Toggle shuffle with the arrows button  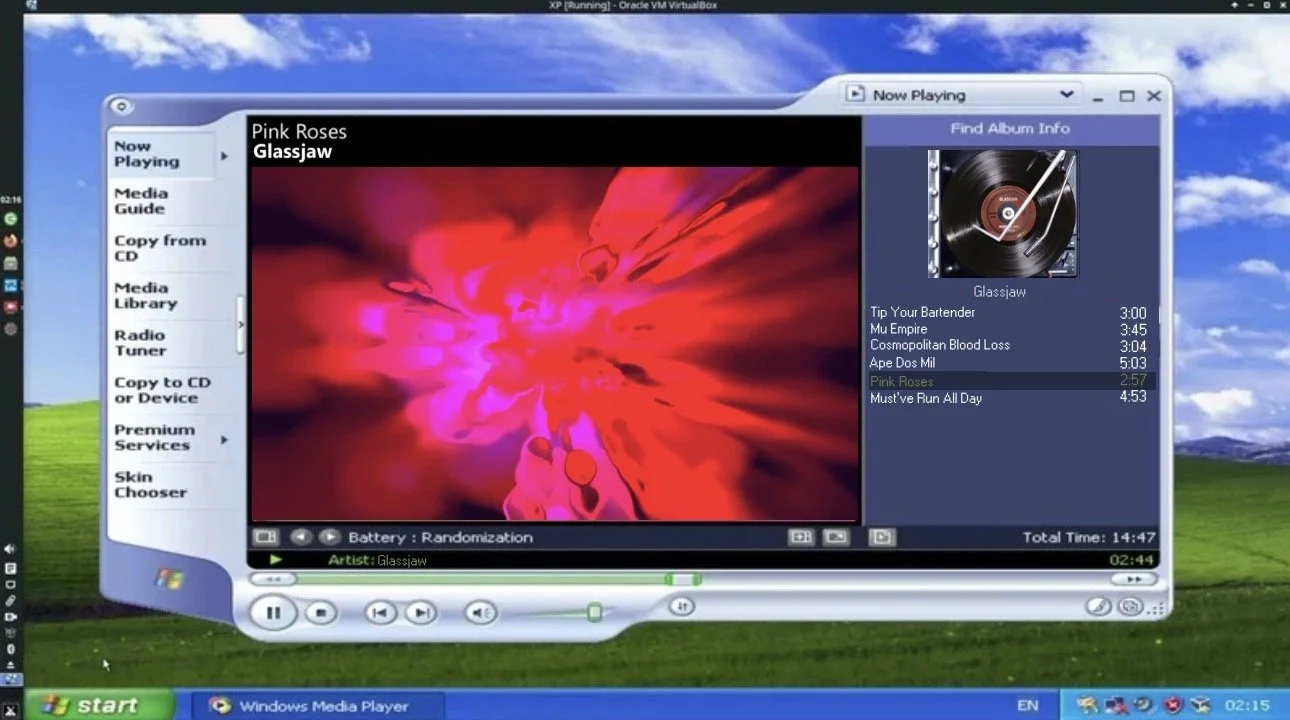682,605
